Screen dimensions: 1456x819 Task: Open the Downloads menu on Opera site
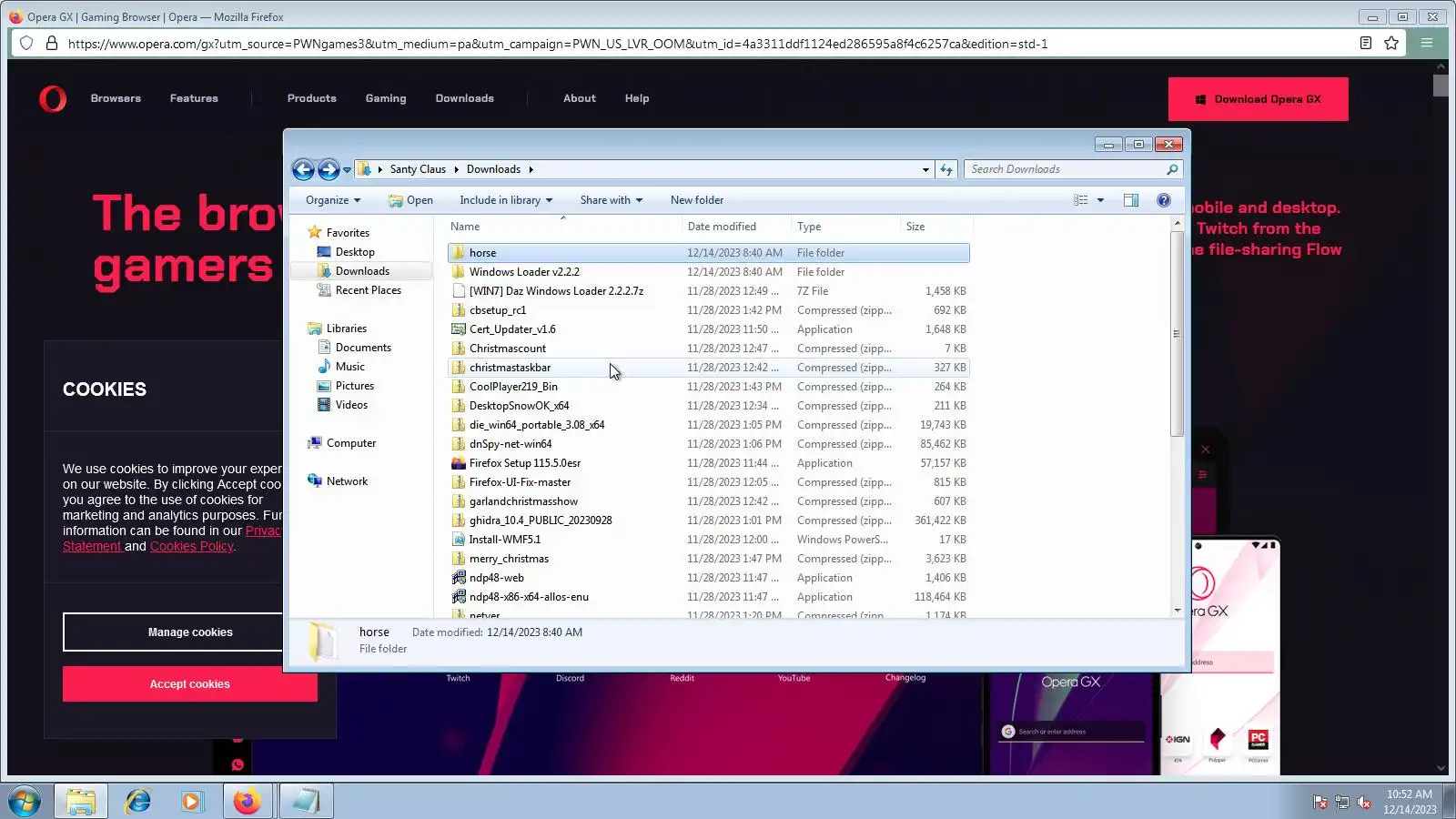(x=465, y=98)
